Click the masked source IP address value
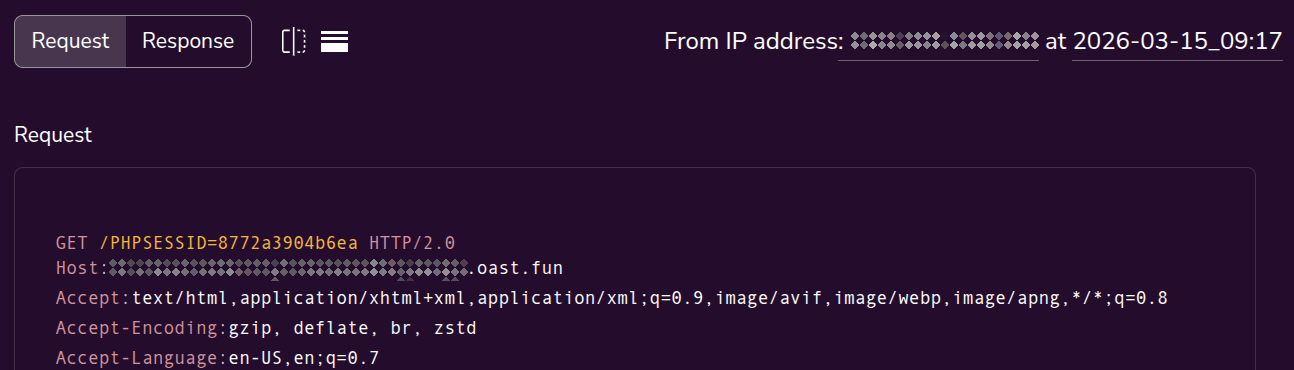1294x370 pixels. point(938,42)
